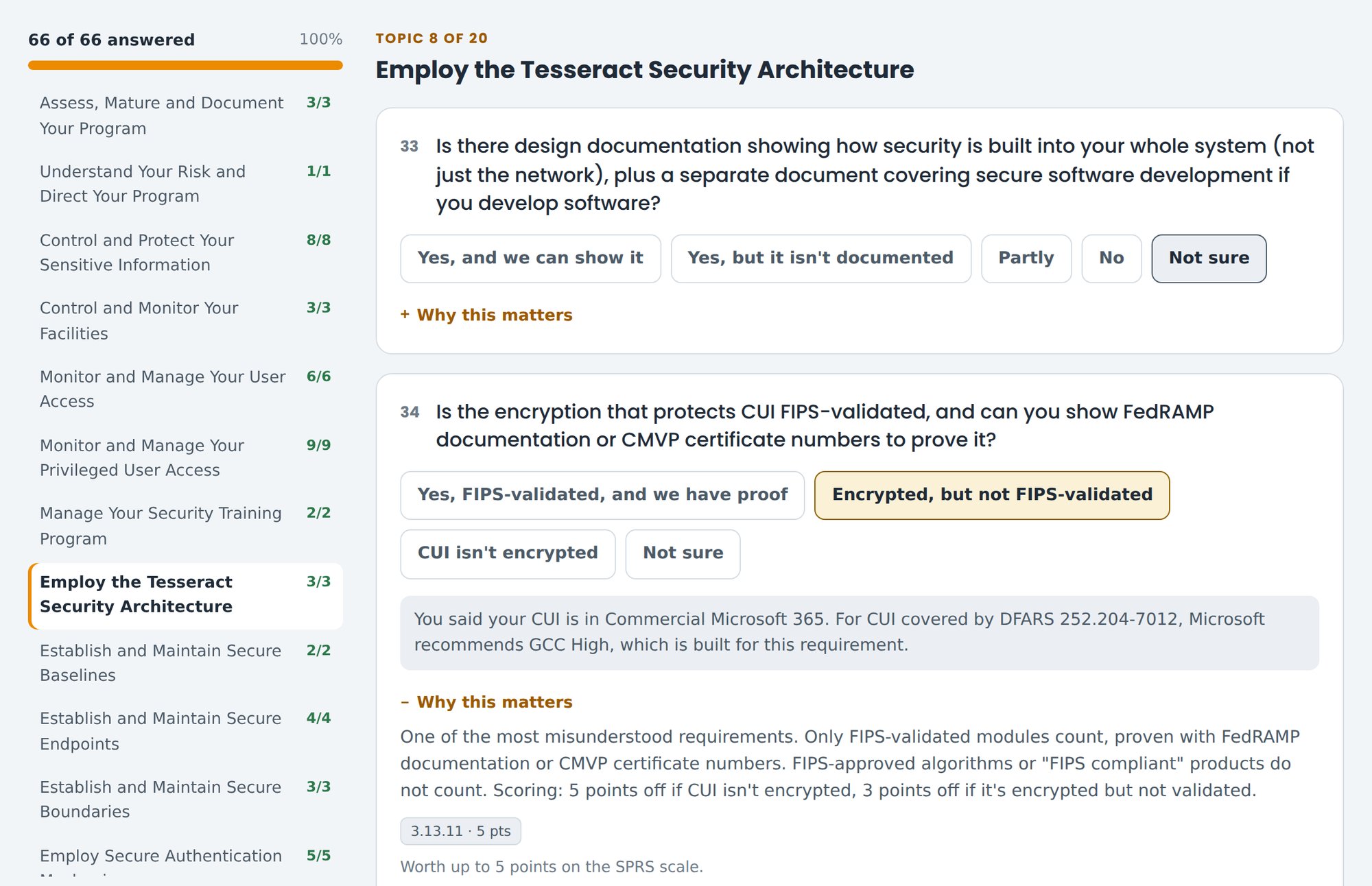
Task: Click the "3.13.11 · 5 pts" control badge
Action: pyautogui.click(x=460, y=831)
